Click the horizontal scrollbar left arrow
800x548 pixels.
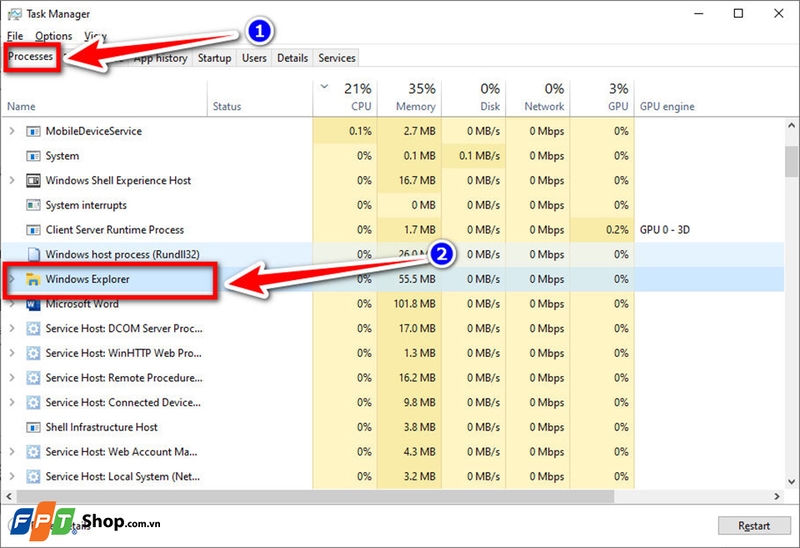pyautogui.click(x=9, y=496)
